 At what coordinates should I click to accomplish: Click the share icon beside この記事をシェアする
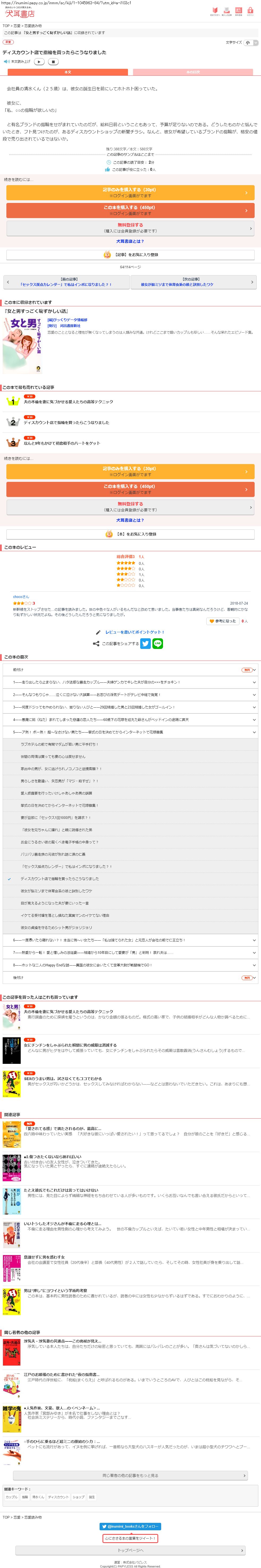click(x=96, y=643)
